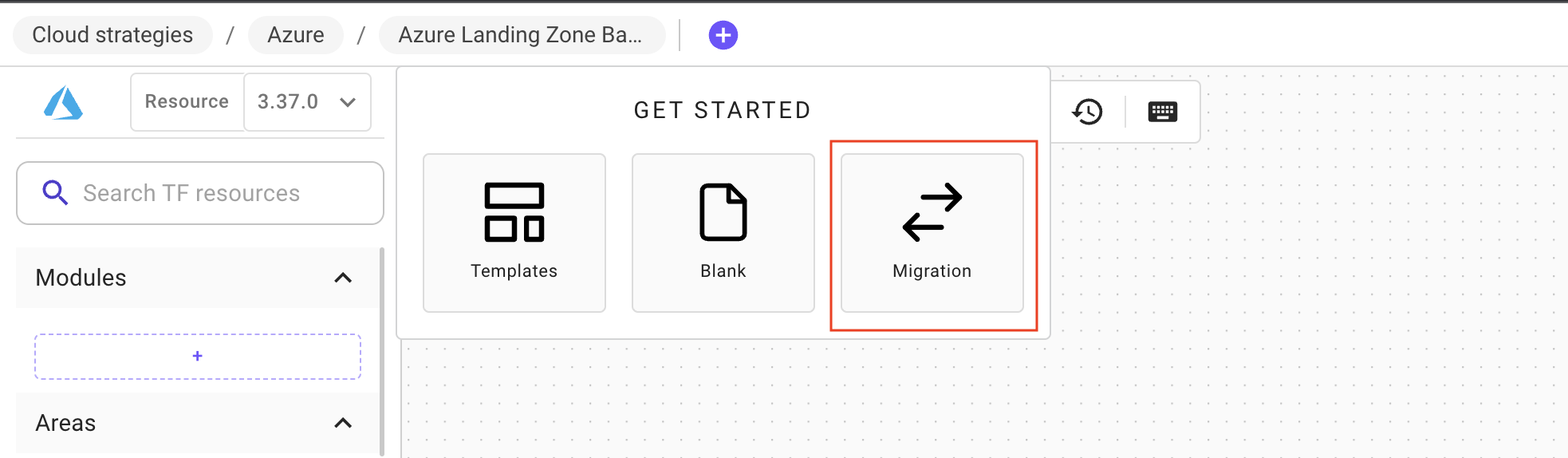Select Azure Landing Zone breadcrumb
This screenshot has height=458, width=1568.
coord(521,35)
